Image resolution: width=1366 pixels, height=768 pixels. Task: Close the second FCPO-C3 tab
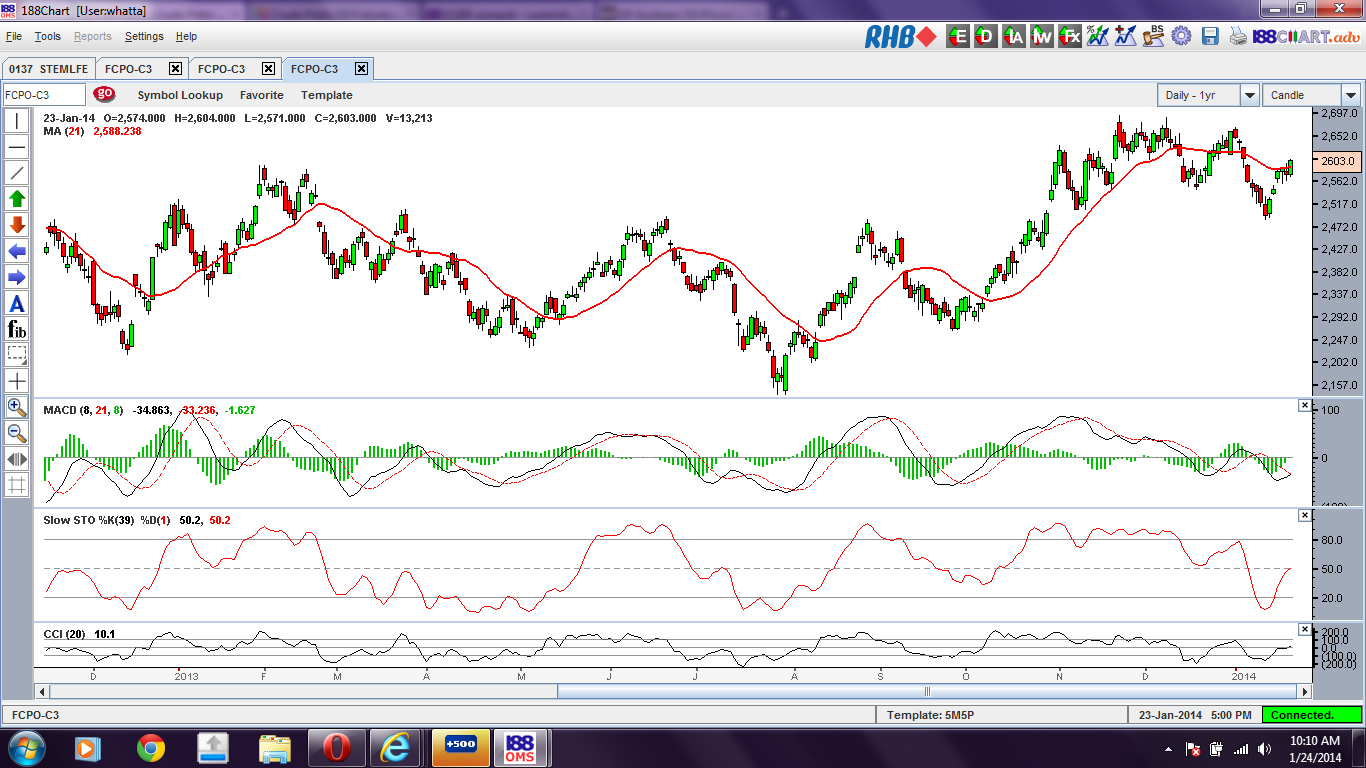tap(268, 69)
